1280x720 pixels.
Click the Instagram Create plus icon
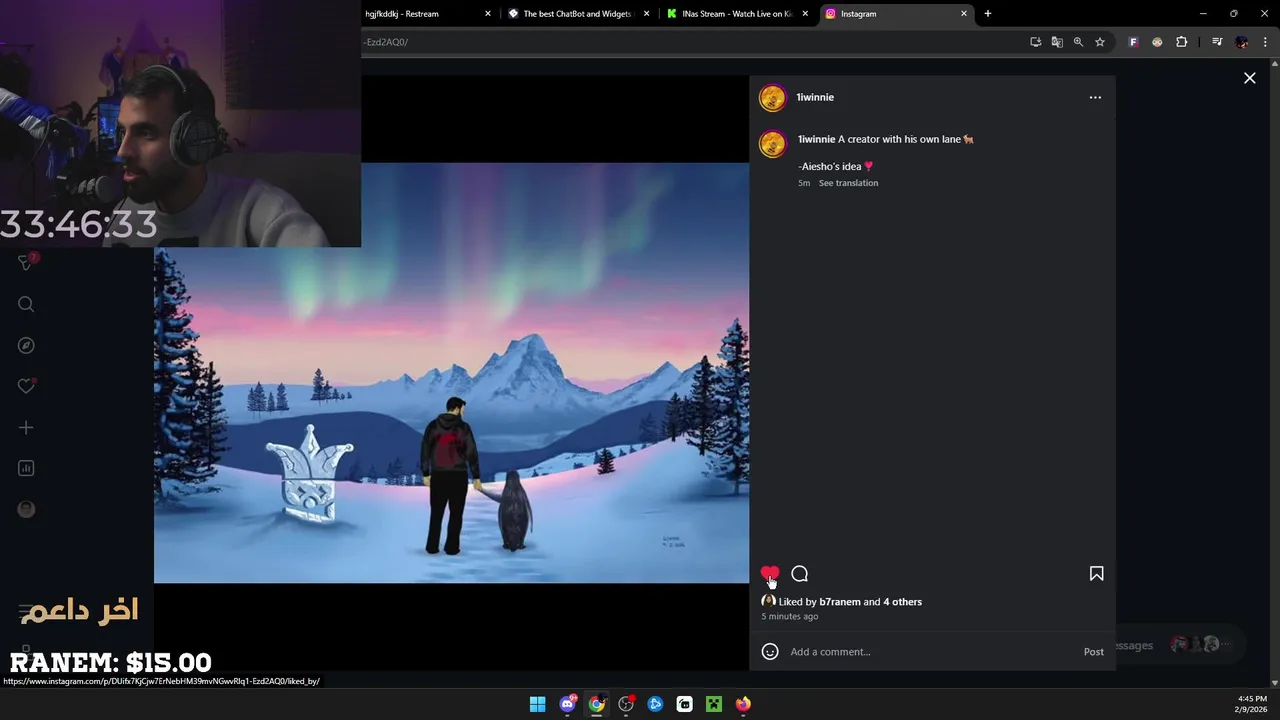point(26,428)
